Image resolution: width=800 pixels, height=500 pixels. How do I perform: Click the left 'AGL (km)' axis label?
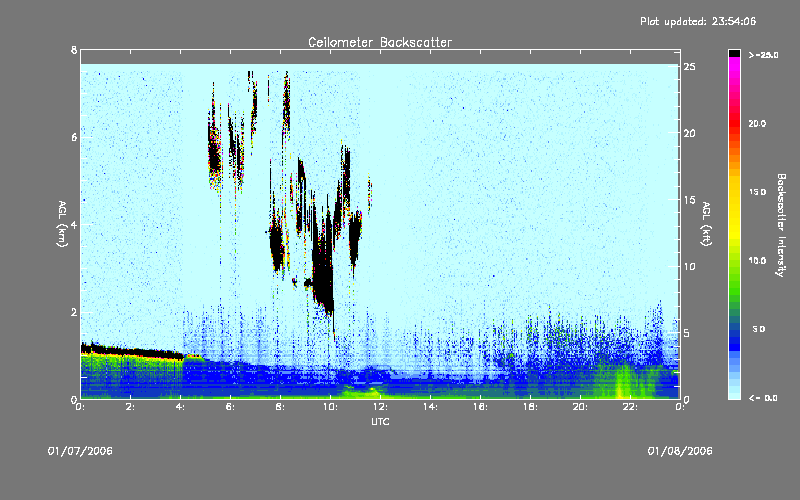[62, 223]
